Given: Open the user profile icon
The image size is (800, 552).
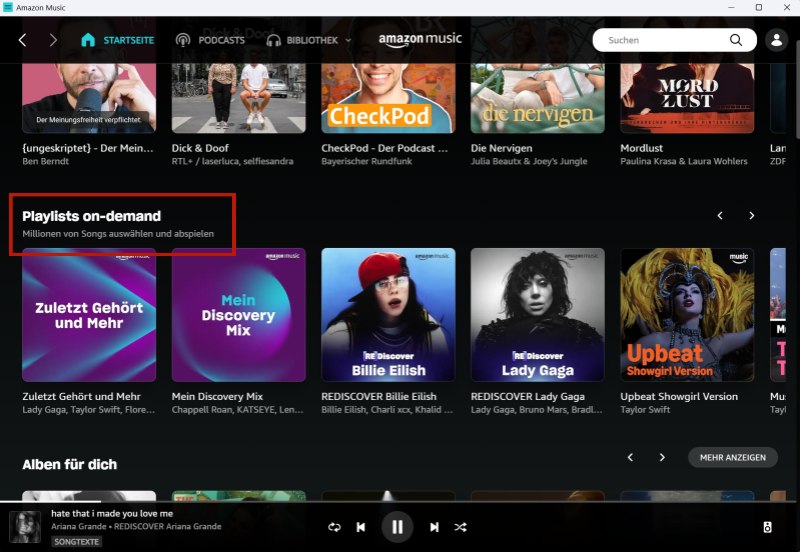Looking at the screenshot, I should pyautogui.click(x=776, y=40).
